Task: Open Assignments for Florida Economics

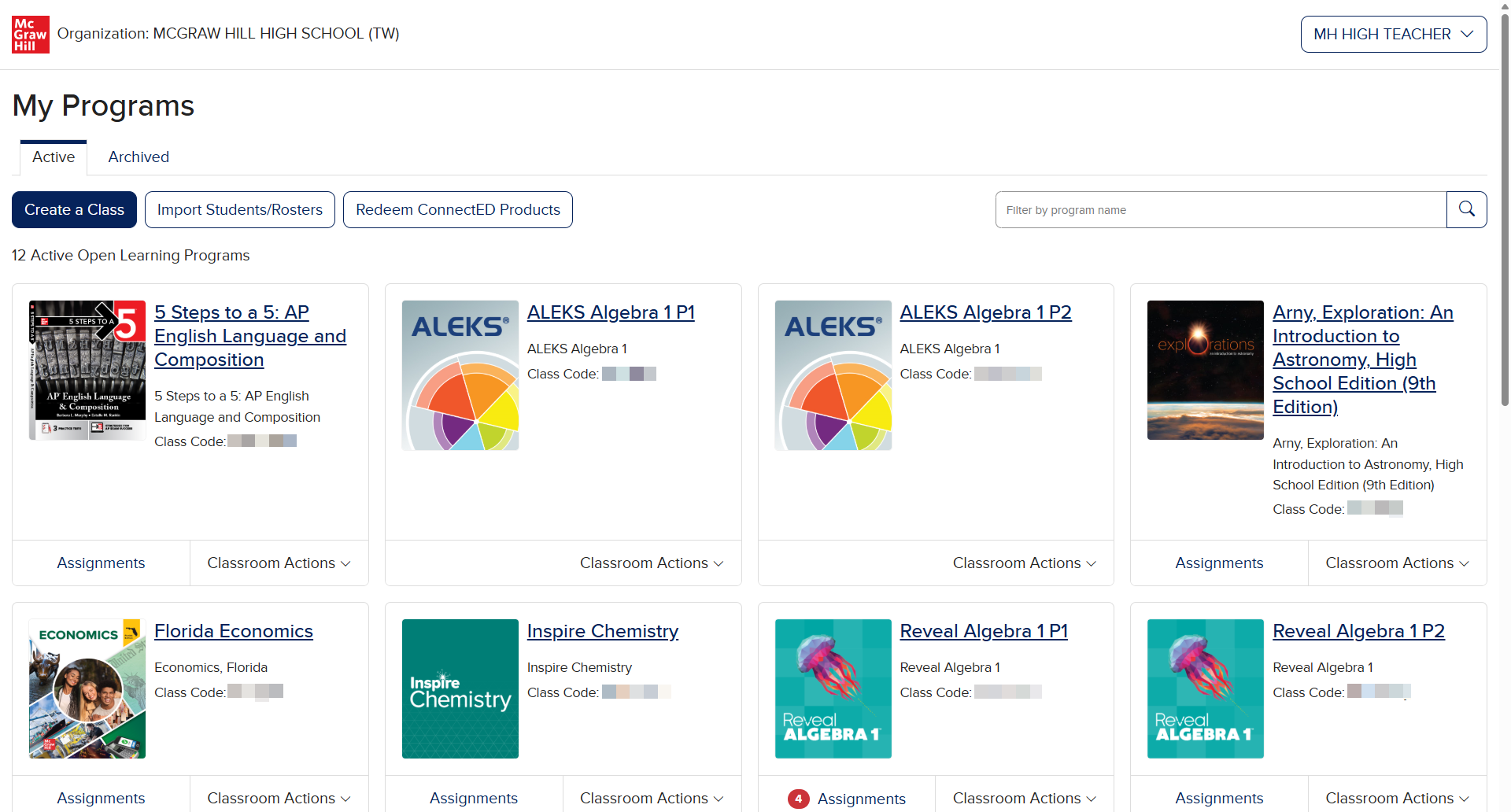Action: coord(101,798)
